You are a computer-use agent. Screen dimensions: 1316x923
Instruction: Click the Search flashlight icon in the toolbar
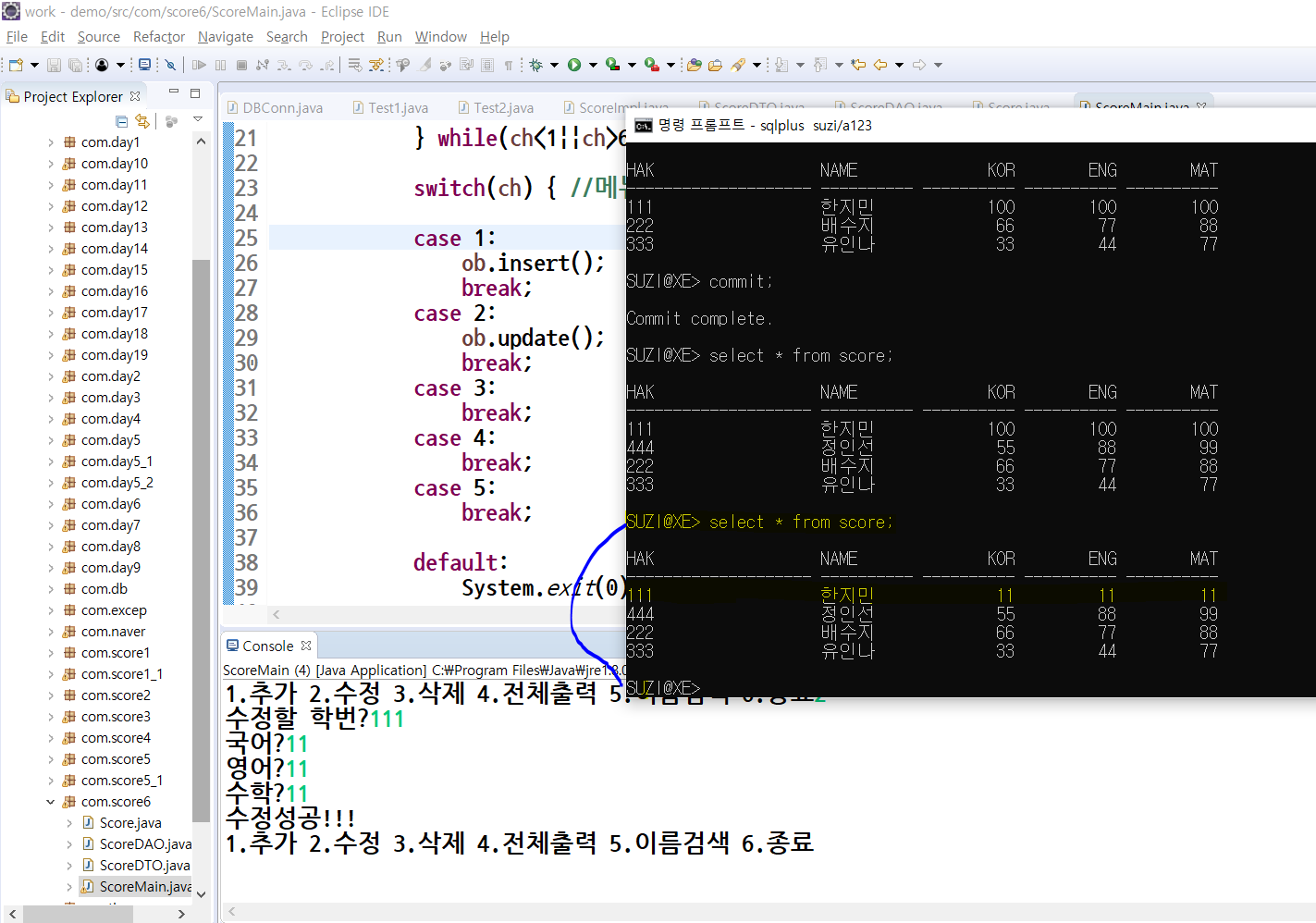coord(737,65)
